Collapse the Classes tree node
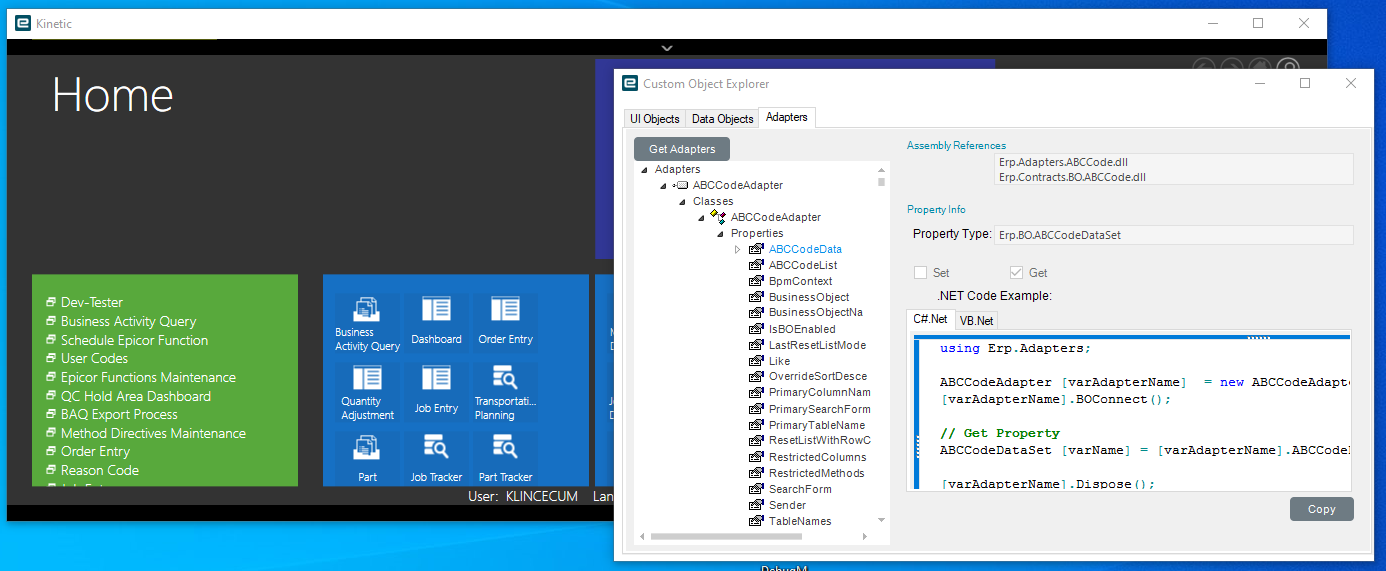The height and width of the screenshot is (571, 1386). (682, 202)
